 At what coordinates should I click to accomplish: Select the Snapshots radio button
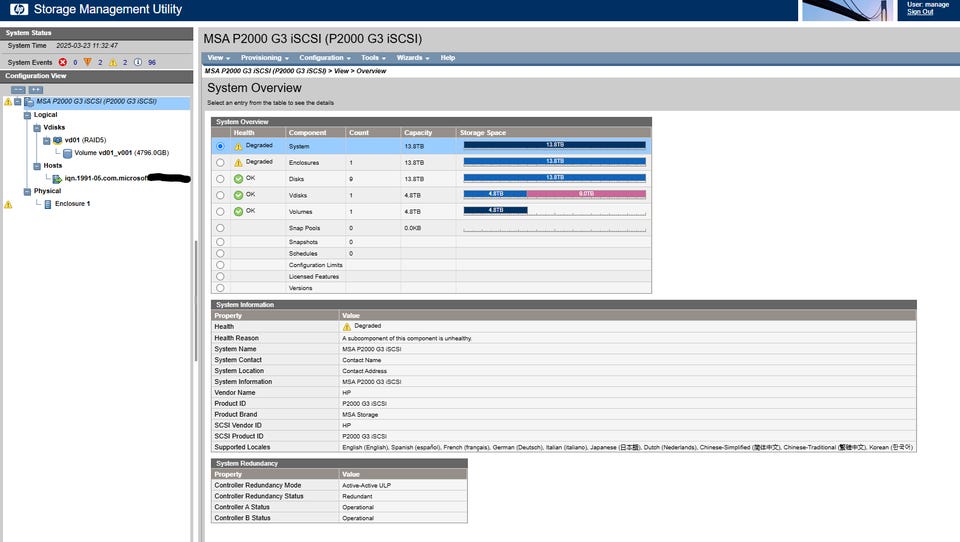click(220, 242)
